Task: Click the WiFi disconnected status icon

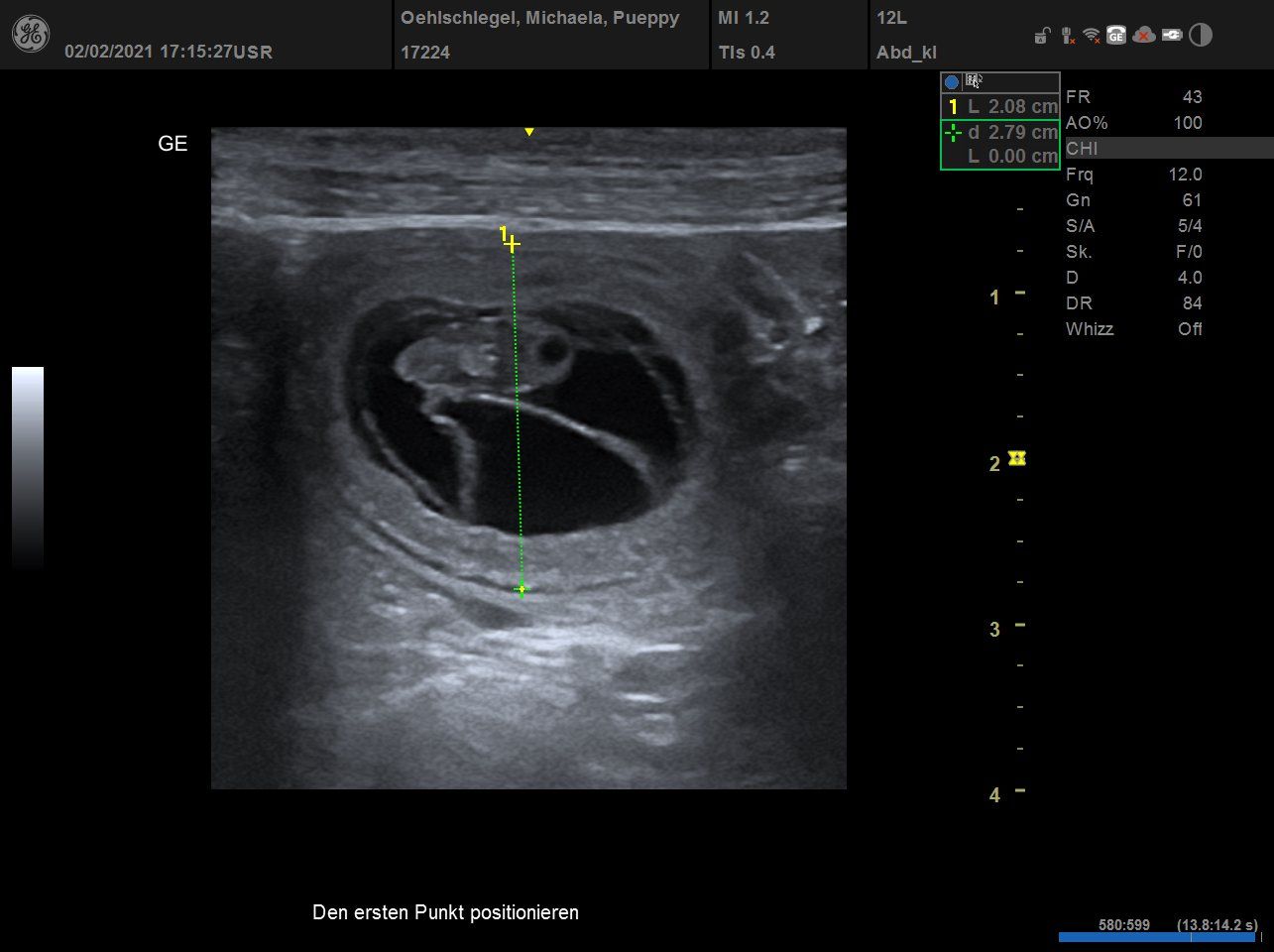Action: pyautogui.click(x=1092, y=36)
